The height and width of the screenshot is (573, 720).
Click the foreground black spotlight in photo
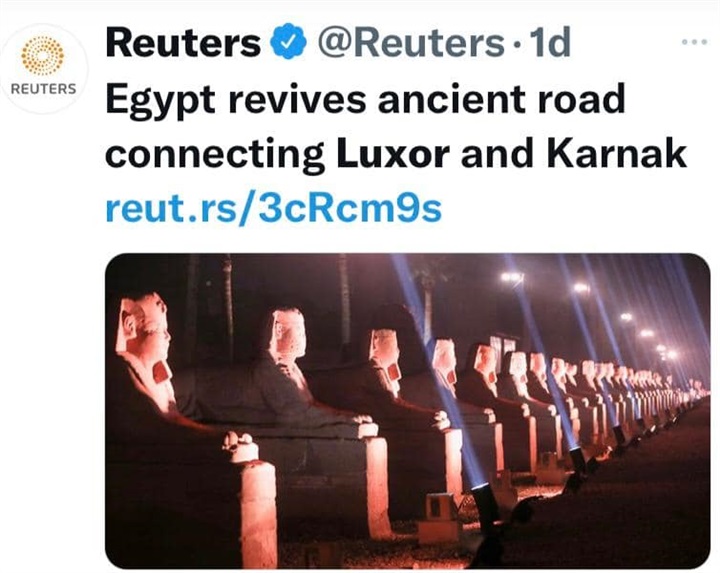pyautogui.click(x=484, y=505)
